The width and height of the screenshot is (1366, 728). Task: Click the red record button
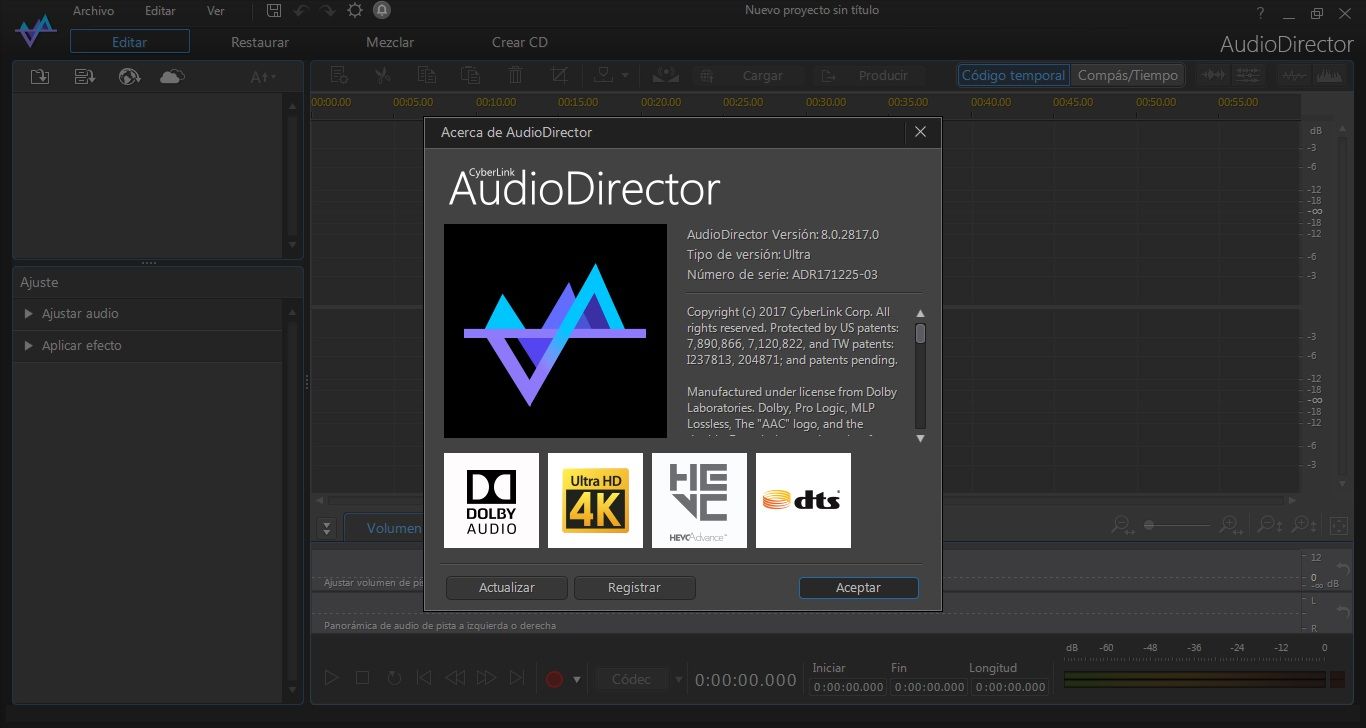554,679
